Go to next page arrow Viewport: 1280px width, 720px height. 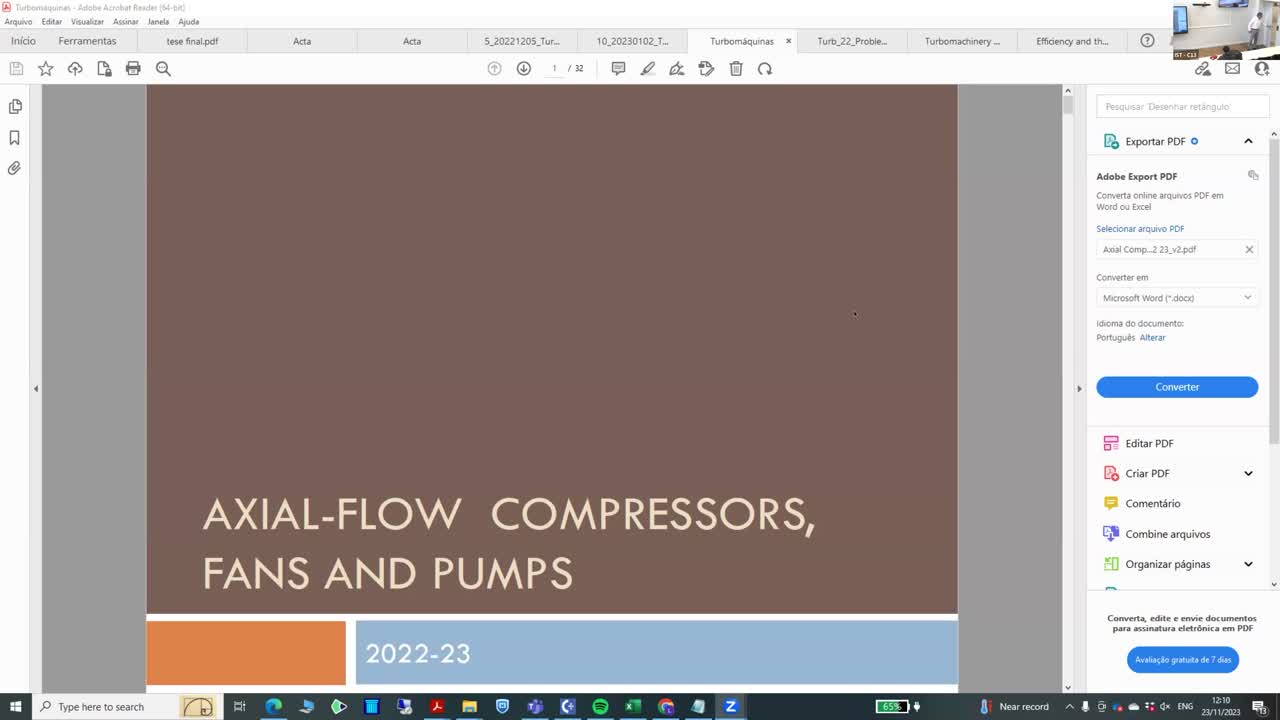[x=523, y=68]
